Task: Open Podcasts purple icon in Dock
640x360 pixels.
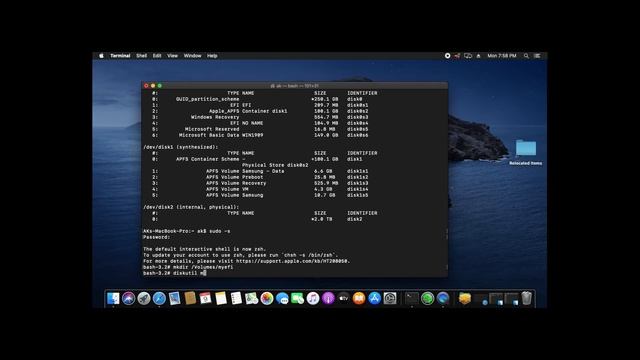Action: 328,298
